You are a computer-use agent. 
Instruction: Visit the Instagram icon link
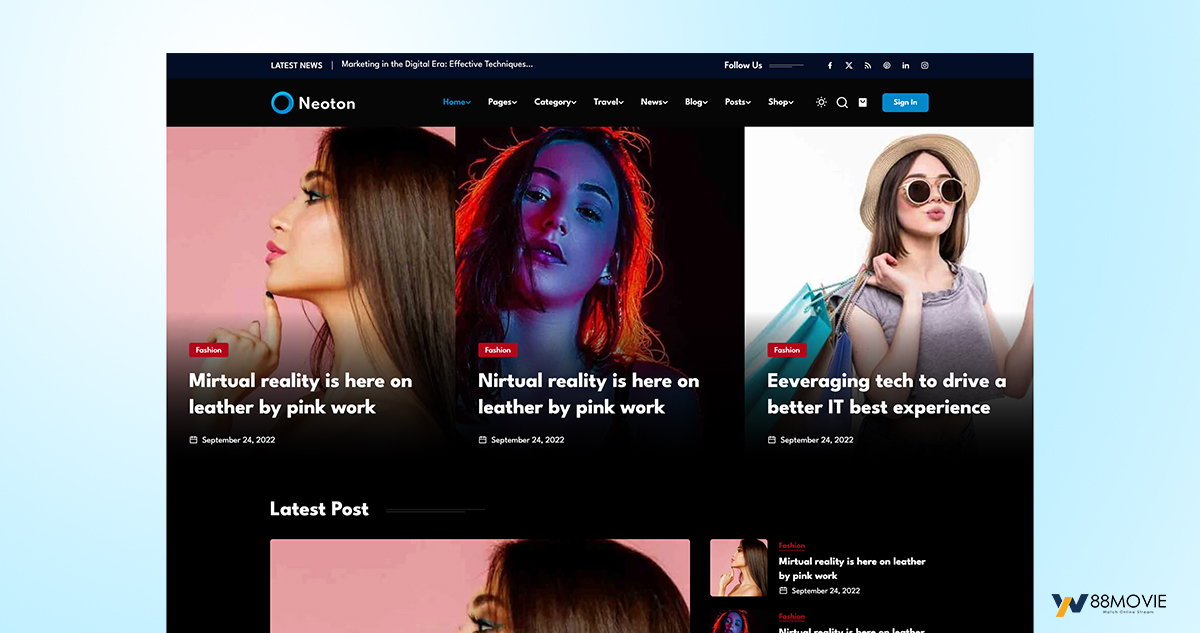pyautogui.click(x=924, y=66)
